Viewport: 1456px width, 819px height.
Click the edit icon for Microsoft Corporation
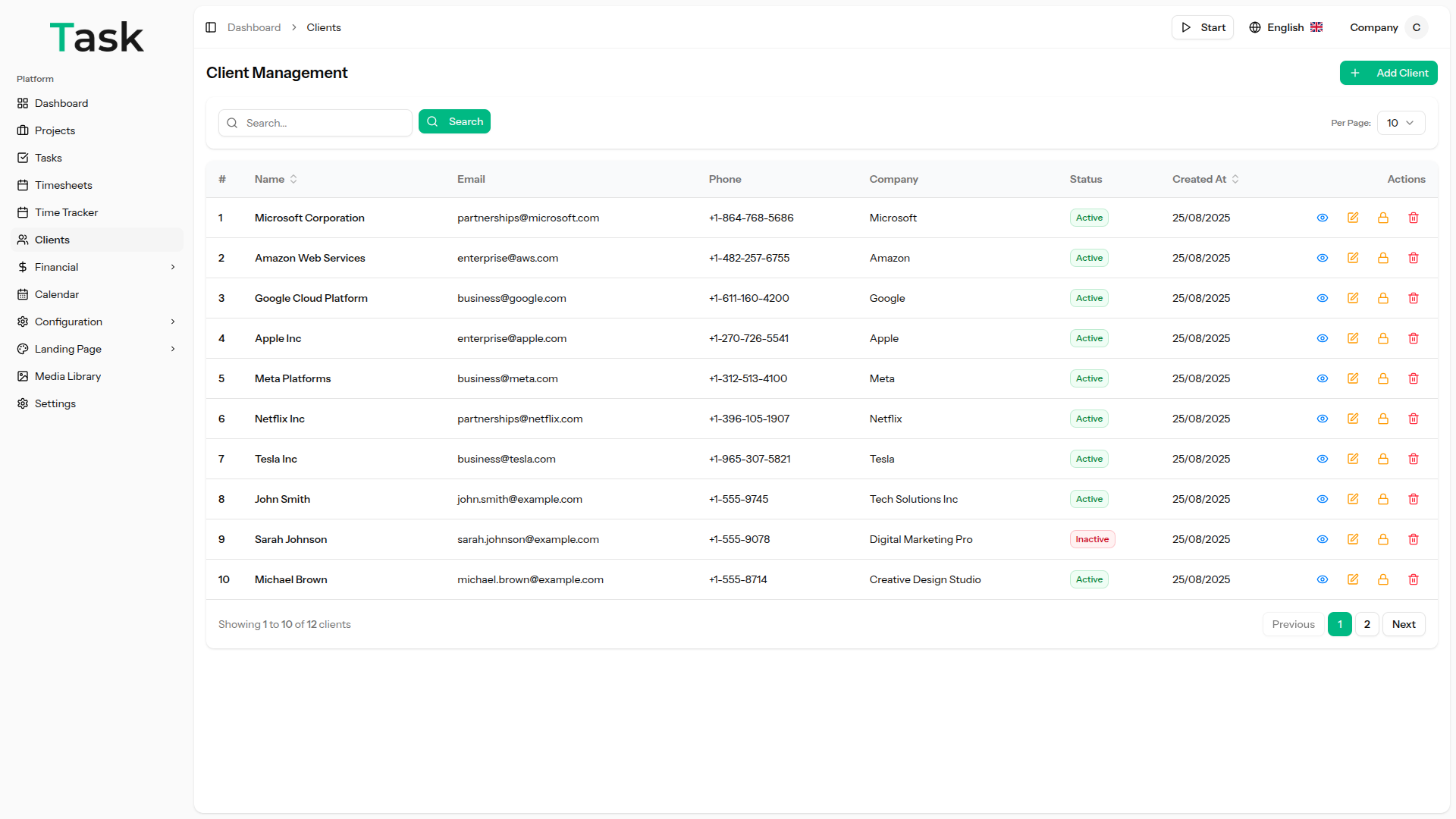click(x=1353, y=218)
